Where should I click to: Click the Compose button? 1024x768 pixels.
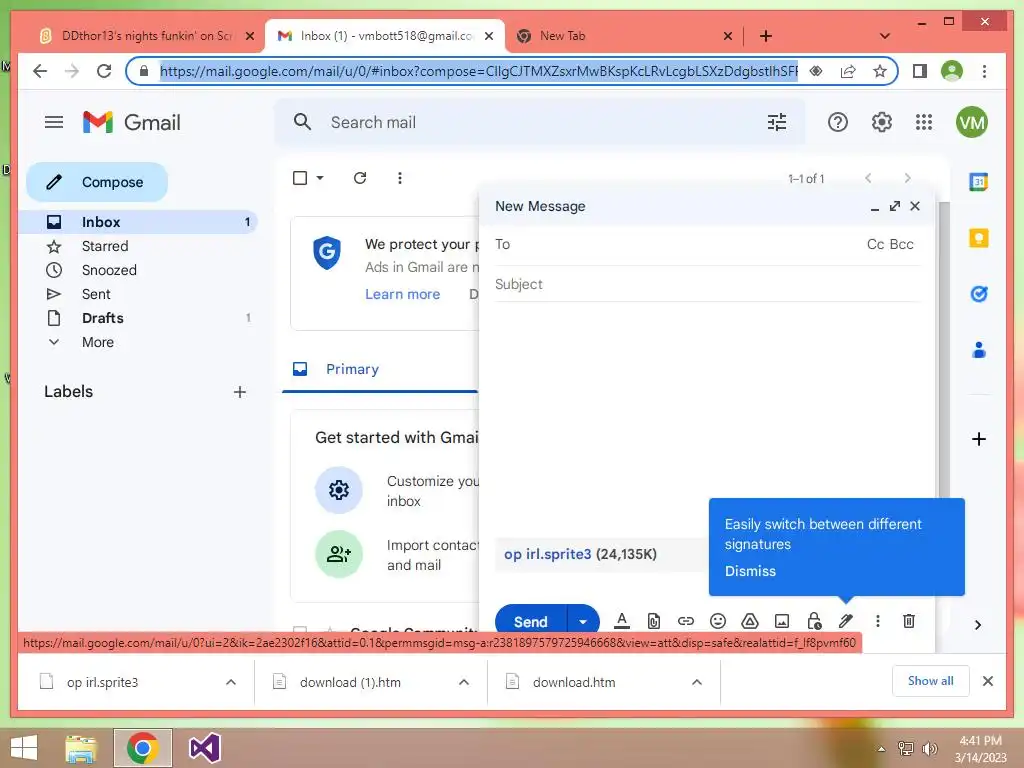click(97, 182)
